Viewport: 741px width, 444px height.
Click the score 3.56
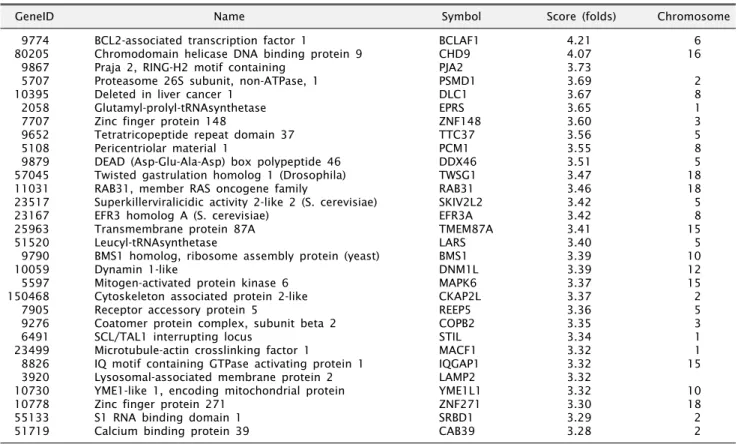point(579,135)
